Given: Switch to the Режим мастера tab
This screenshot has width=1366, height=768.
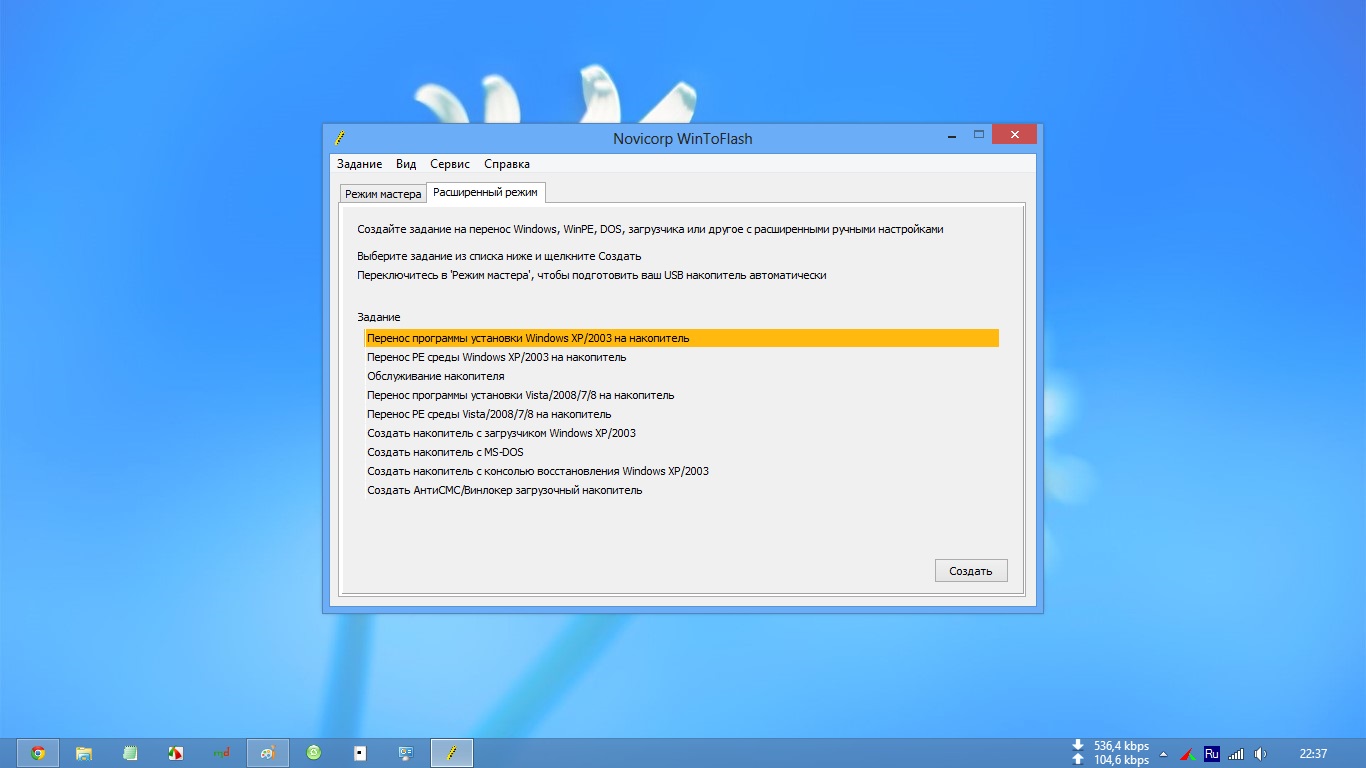Looking at the screenshot, I should click(x=383, y=194).
